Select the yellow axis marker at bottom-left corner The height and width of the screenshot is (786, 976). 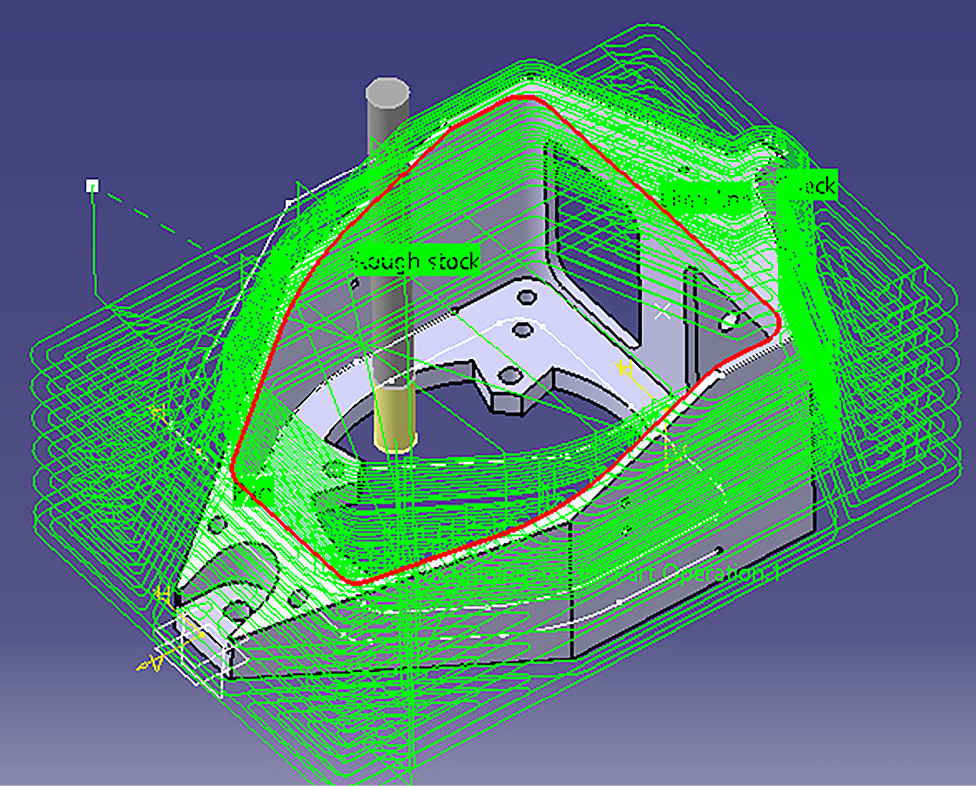click(x=152, y=661)
